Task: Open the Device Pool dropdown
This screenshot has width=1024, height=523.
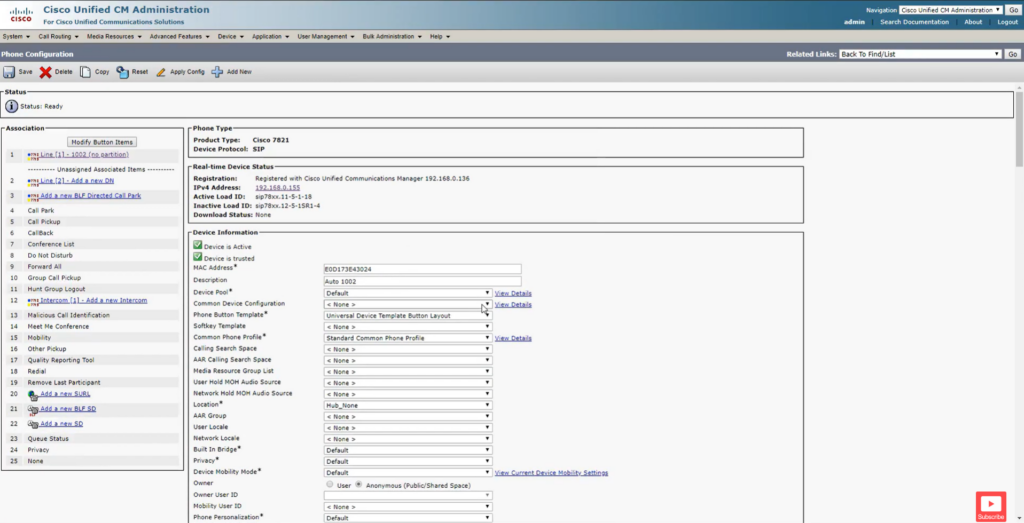Action: point(408,293)
